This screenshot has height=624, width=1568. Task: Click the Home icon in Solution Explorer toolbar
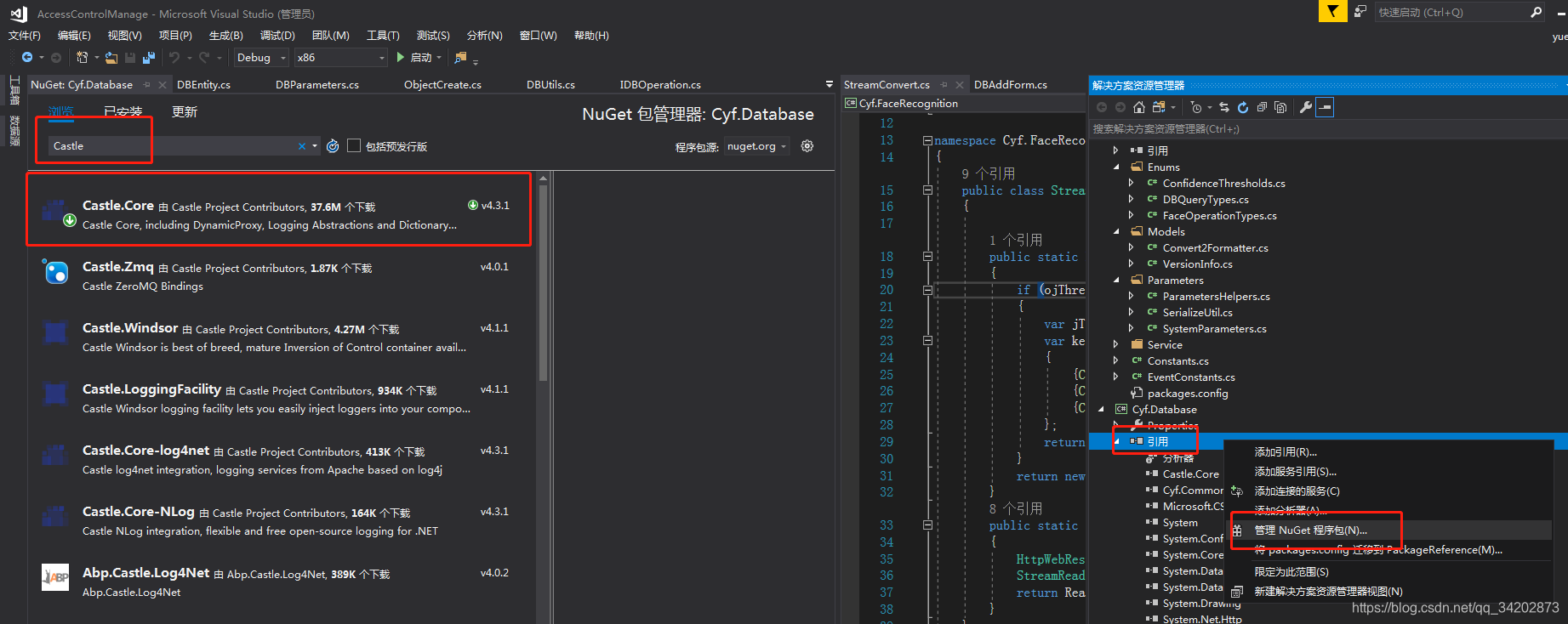1139,107
